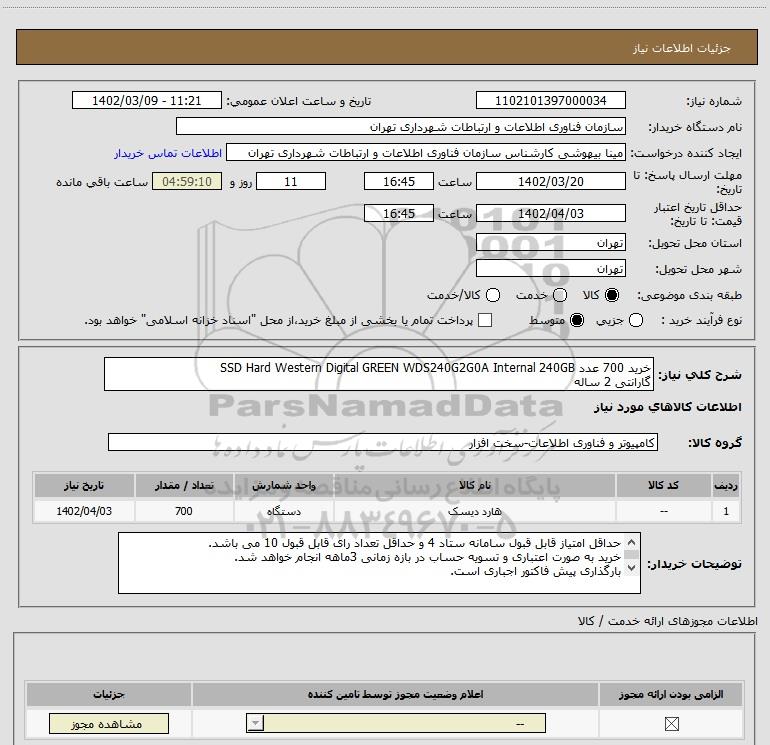Screen dimensions: 770x745
Task: Select the کالا radio button
Action: pos(612,295)
